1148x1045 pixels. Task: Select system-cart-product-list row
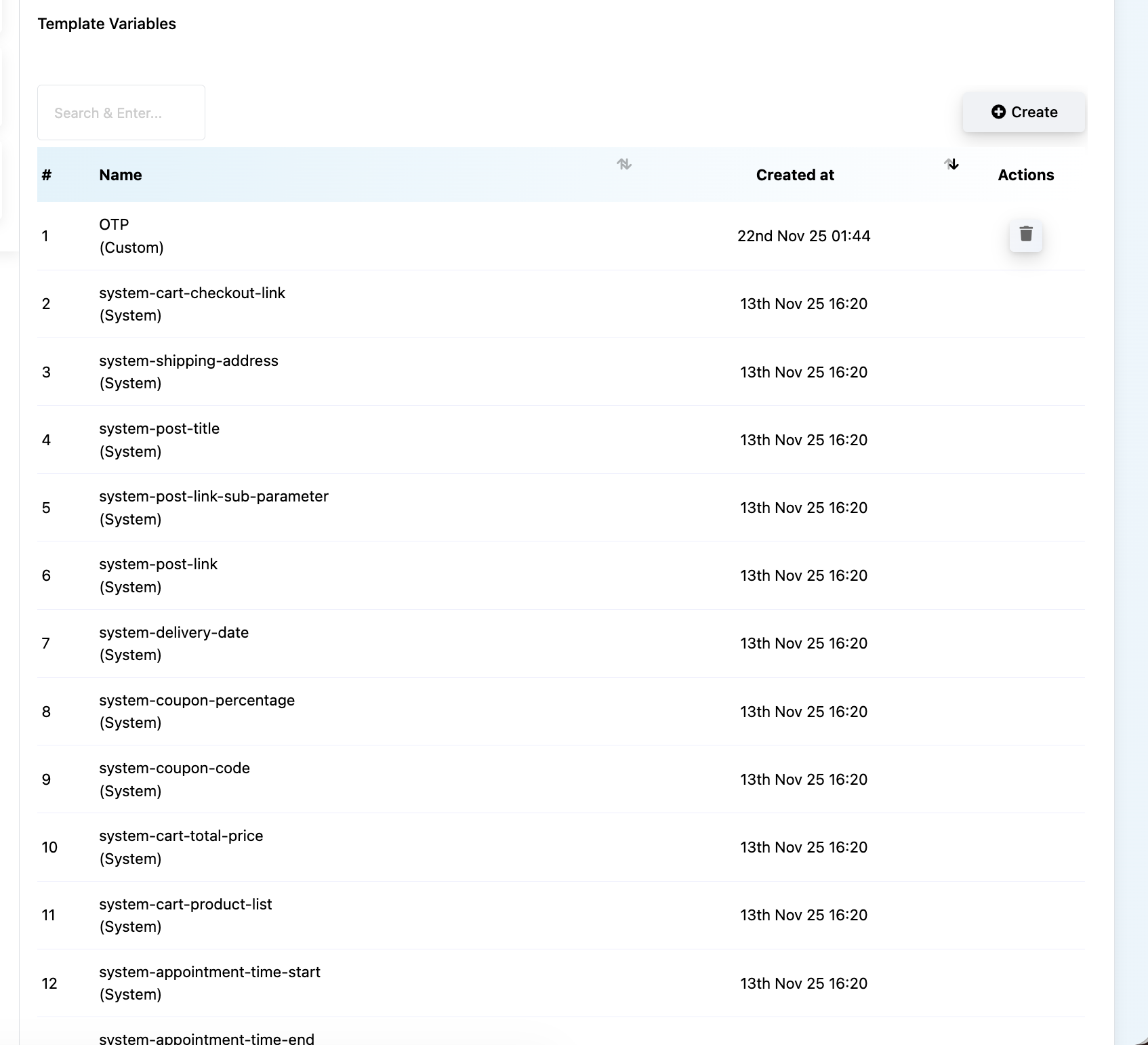click(x=185, y=905)
